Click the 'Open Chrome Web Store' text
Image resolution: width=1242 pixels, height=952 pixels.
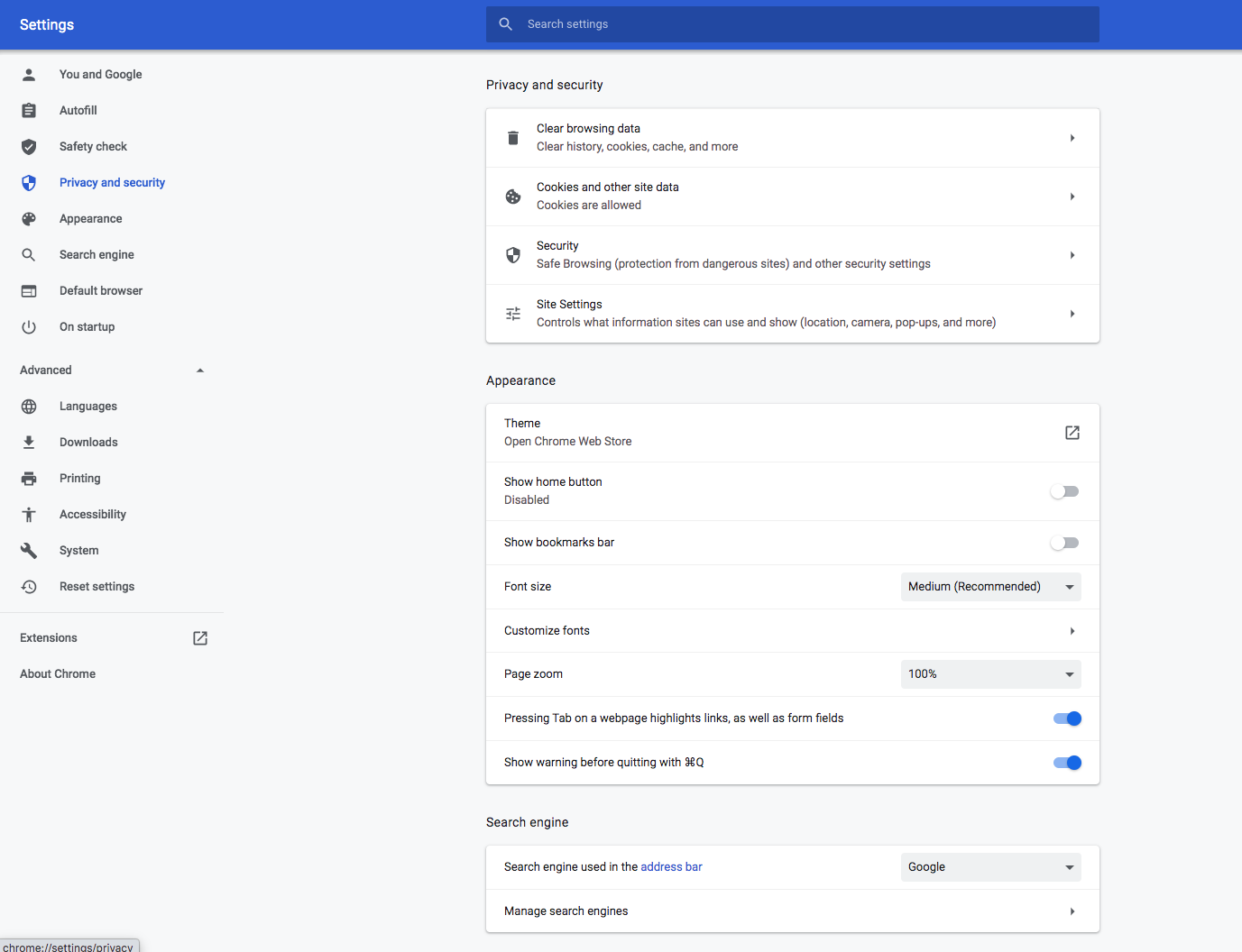click(x=568, y=442)
